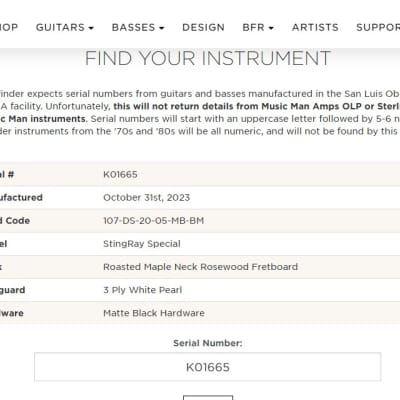This screenshot has height=400, width=400.
Task: Select product code 107-DS-20-05-MB-BM
Action: tap(153, 221)
